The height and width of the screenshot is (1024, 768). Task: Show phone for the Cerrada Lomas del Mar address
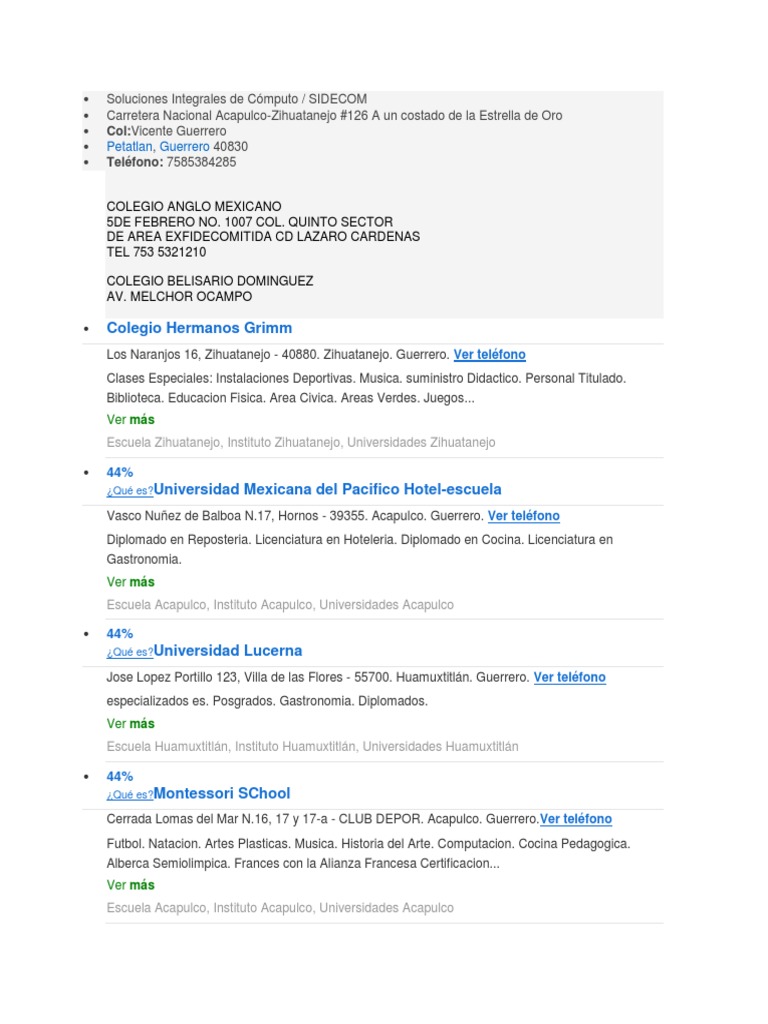576,819
